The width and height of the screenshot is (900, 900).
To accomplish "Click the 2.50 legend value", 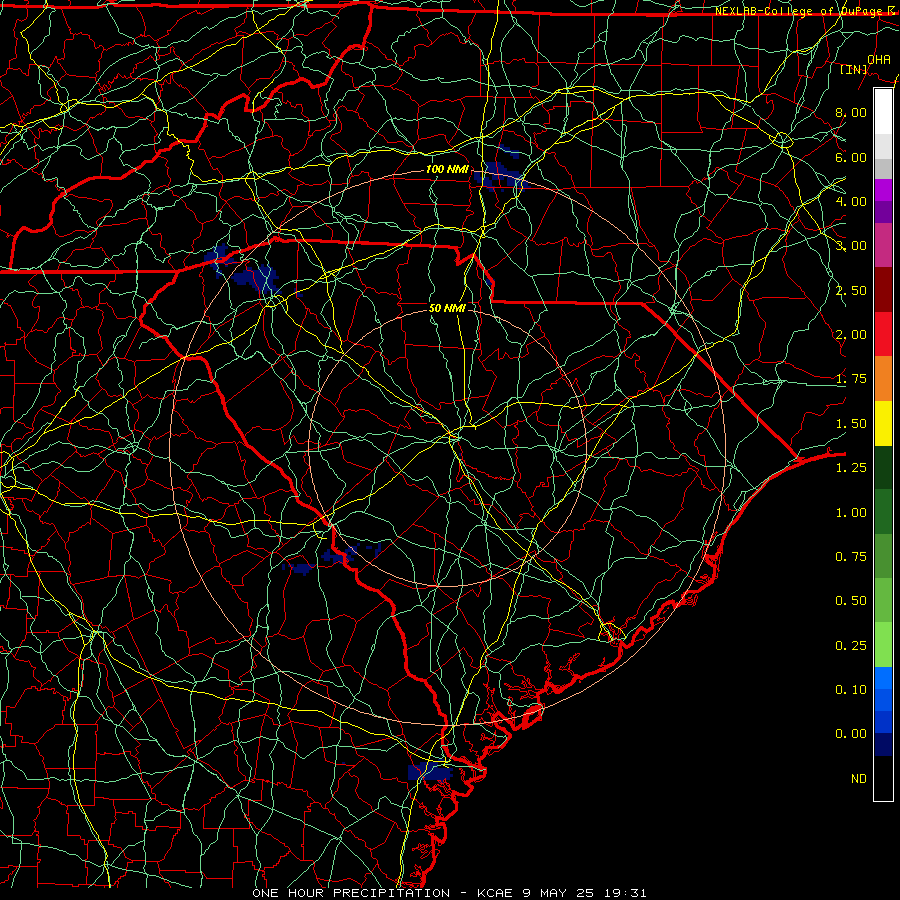I will 851,290.
